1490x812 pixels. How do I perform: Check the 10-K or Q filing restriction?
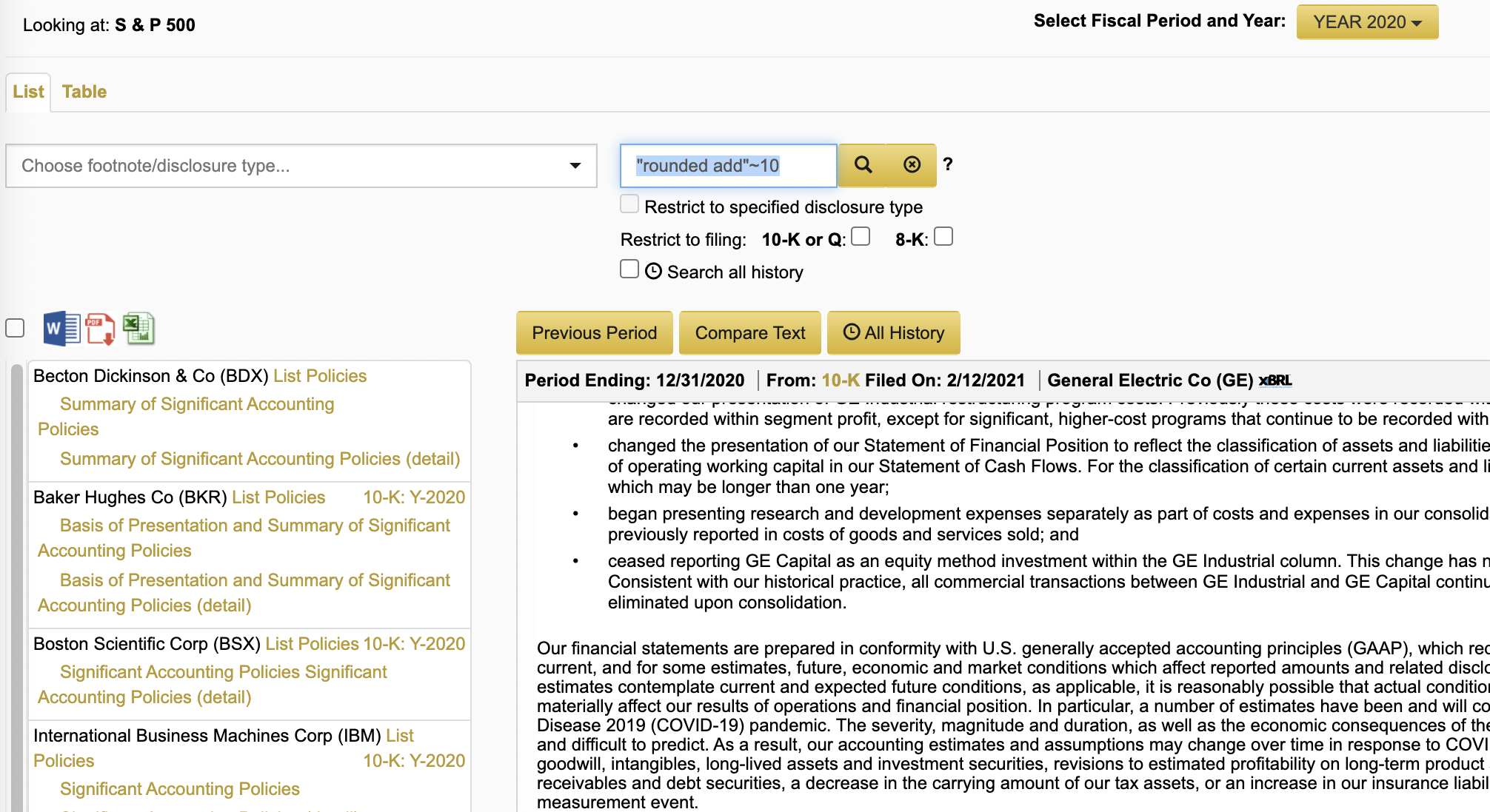(x=861, y=237)
